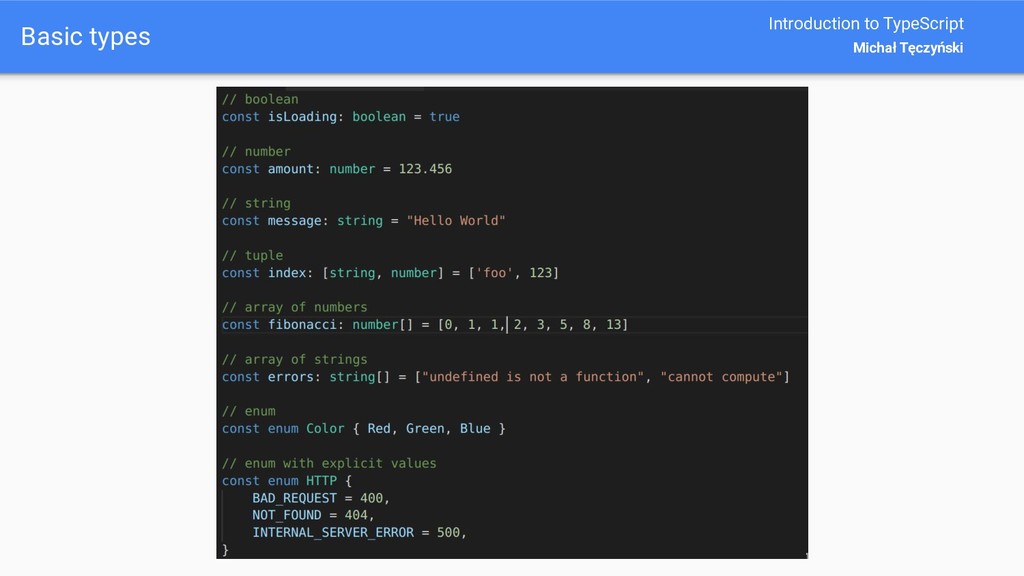Click the 'true' value in code
This screenshot has height=576, width=1024.
click(x=444, y=117)
